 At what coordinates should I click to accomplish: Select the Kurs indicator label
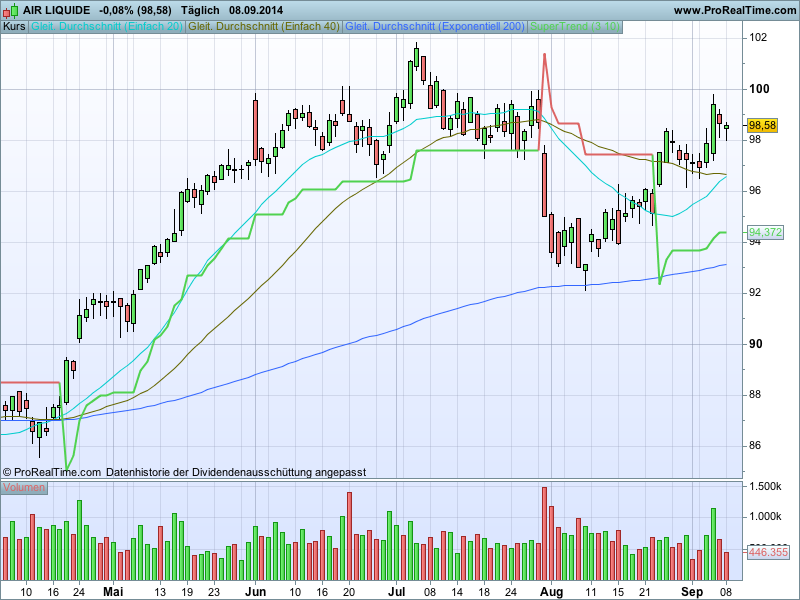pyautogui.click(x=14, y=27)
